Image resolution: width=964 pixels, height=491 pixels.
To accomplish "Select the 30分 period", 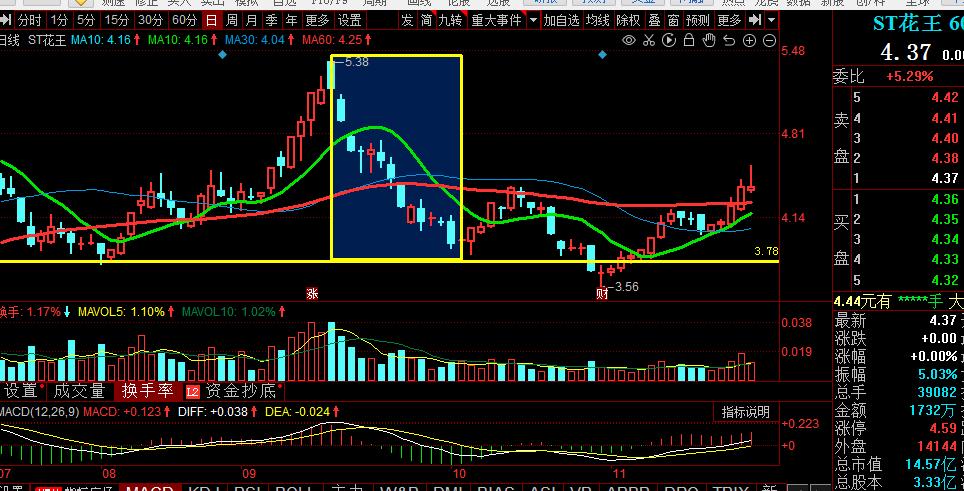I will click(x=150, y=20).
